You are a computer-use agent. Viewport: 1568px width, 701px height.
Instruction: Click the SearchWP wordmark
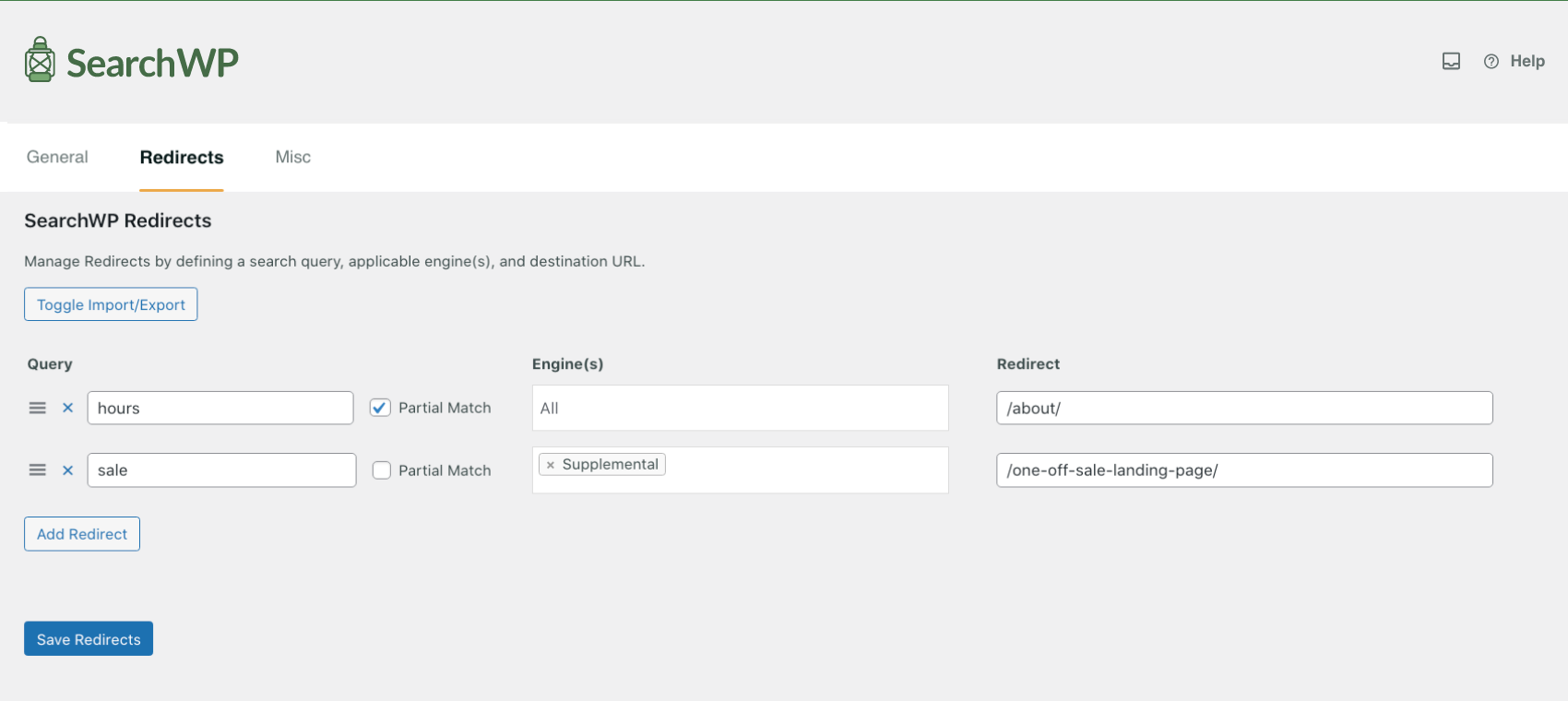coord(152,63)
